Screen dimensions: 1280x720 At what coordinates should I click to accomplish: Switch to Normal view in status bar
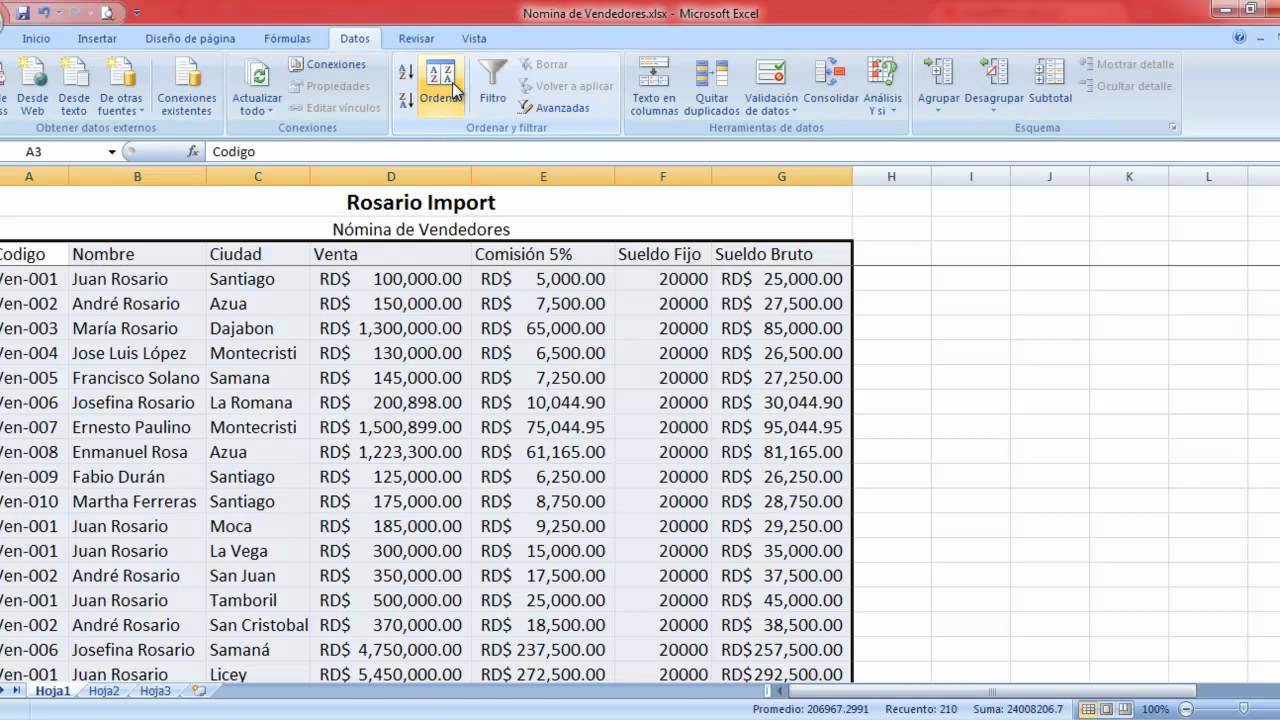pos(1086,709)
